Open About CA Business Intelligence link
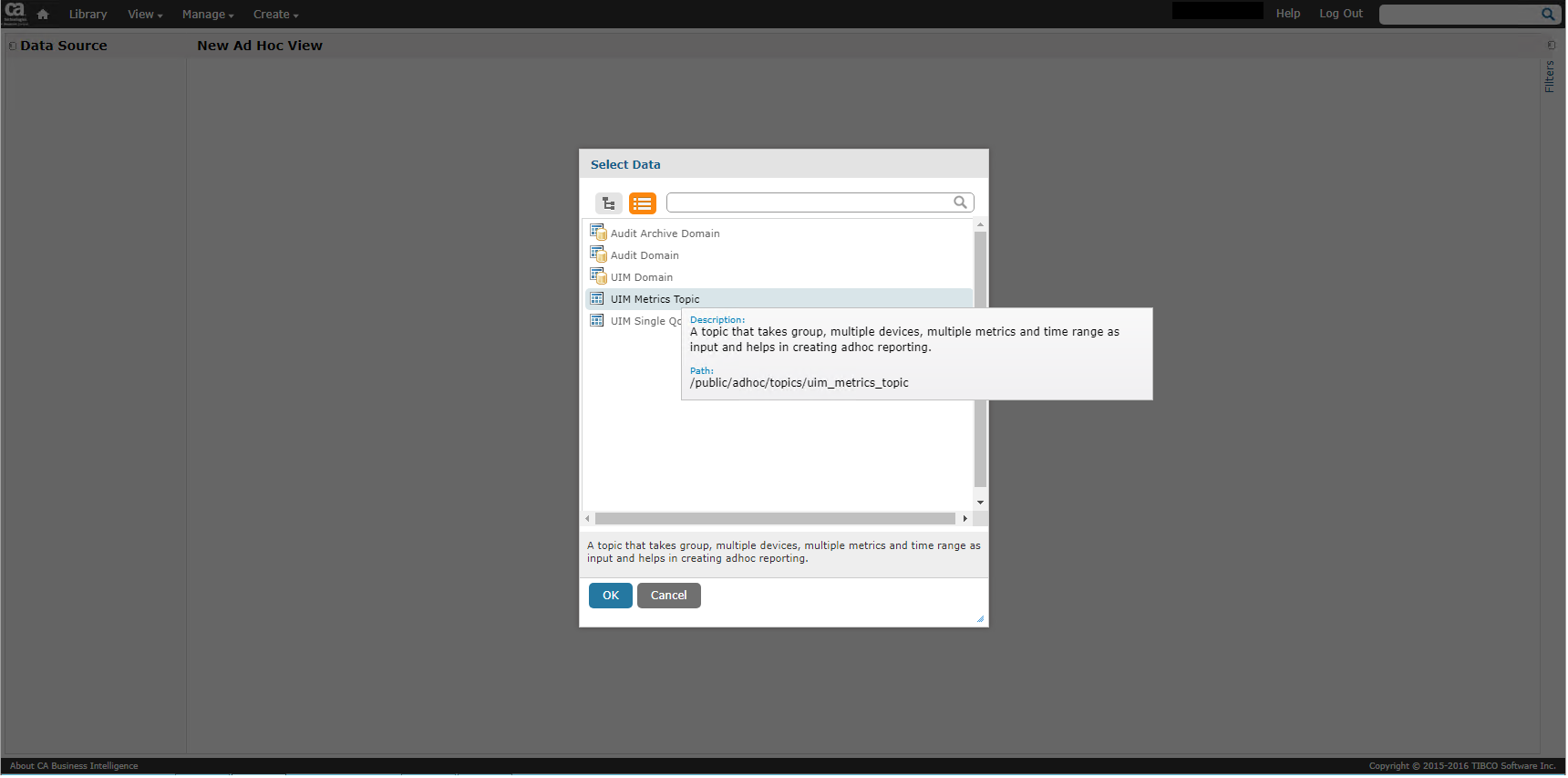Viewport: 1568px width, 778px height. coord(74,766)
